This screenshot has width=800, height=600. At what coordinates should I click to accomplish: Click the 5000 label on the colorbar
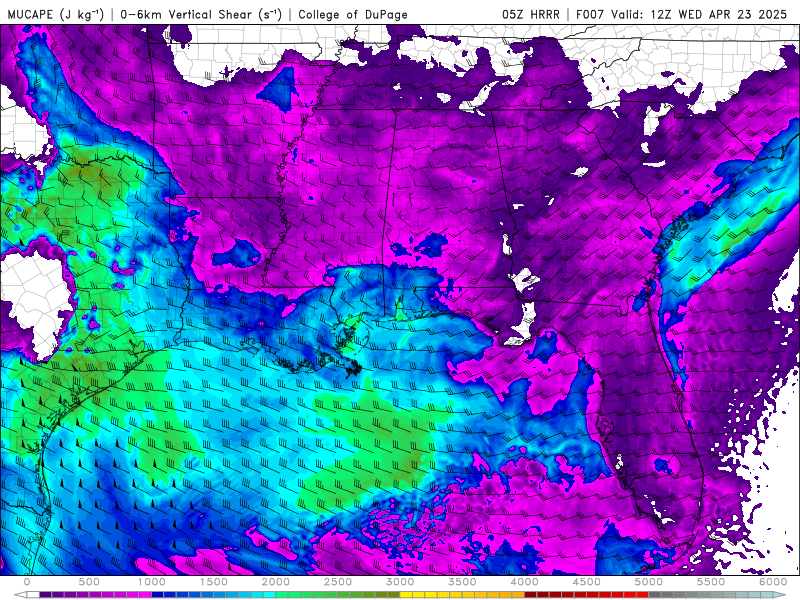[x=648, y=582]
